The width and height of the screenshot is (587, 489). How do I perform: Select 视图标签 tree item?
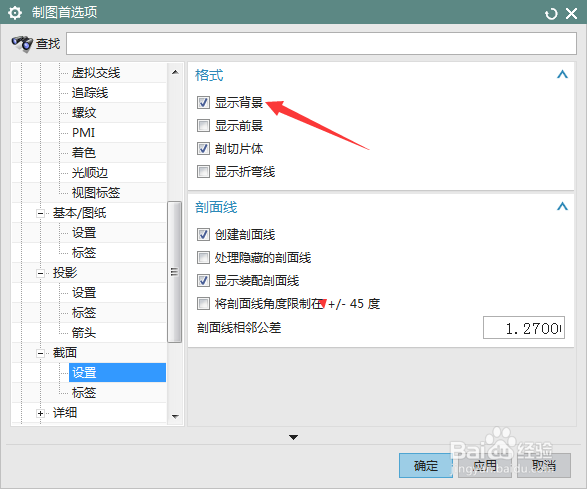96,193
